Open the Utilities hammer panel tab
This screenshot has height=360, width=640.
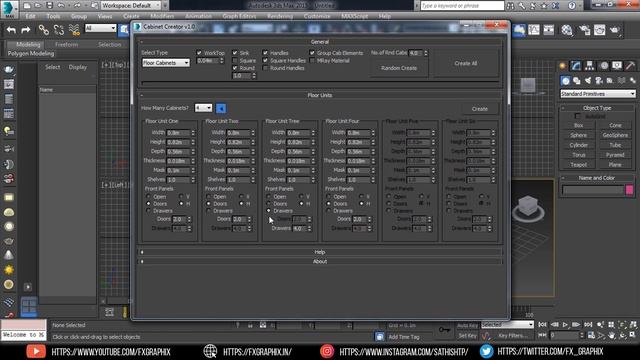[x=630, y=66]
